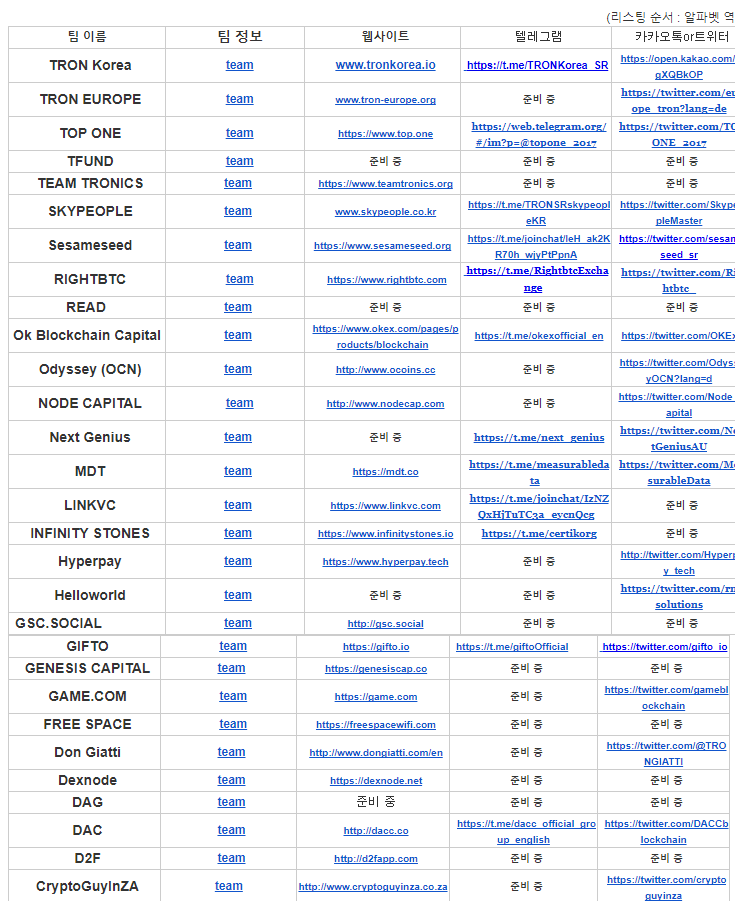Open the team link for GIFTO
The width and height of the screenshot is (735, 901).
coord(233,646)
